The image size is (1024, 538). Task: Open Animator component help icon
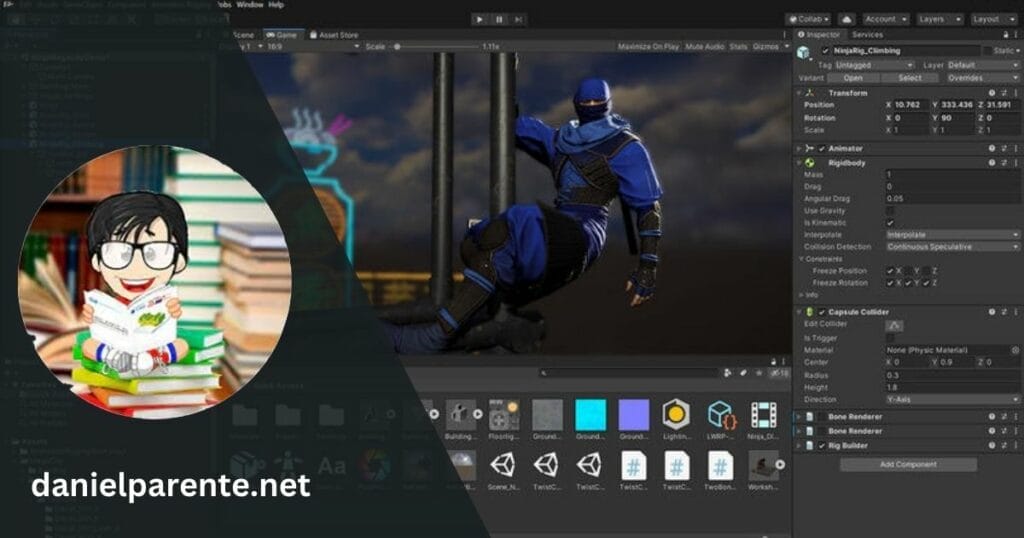tap(991, 148)
